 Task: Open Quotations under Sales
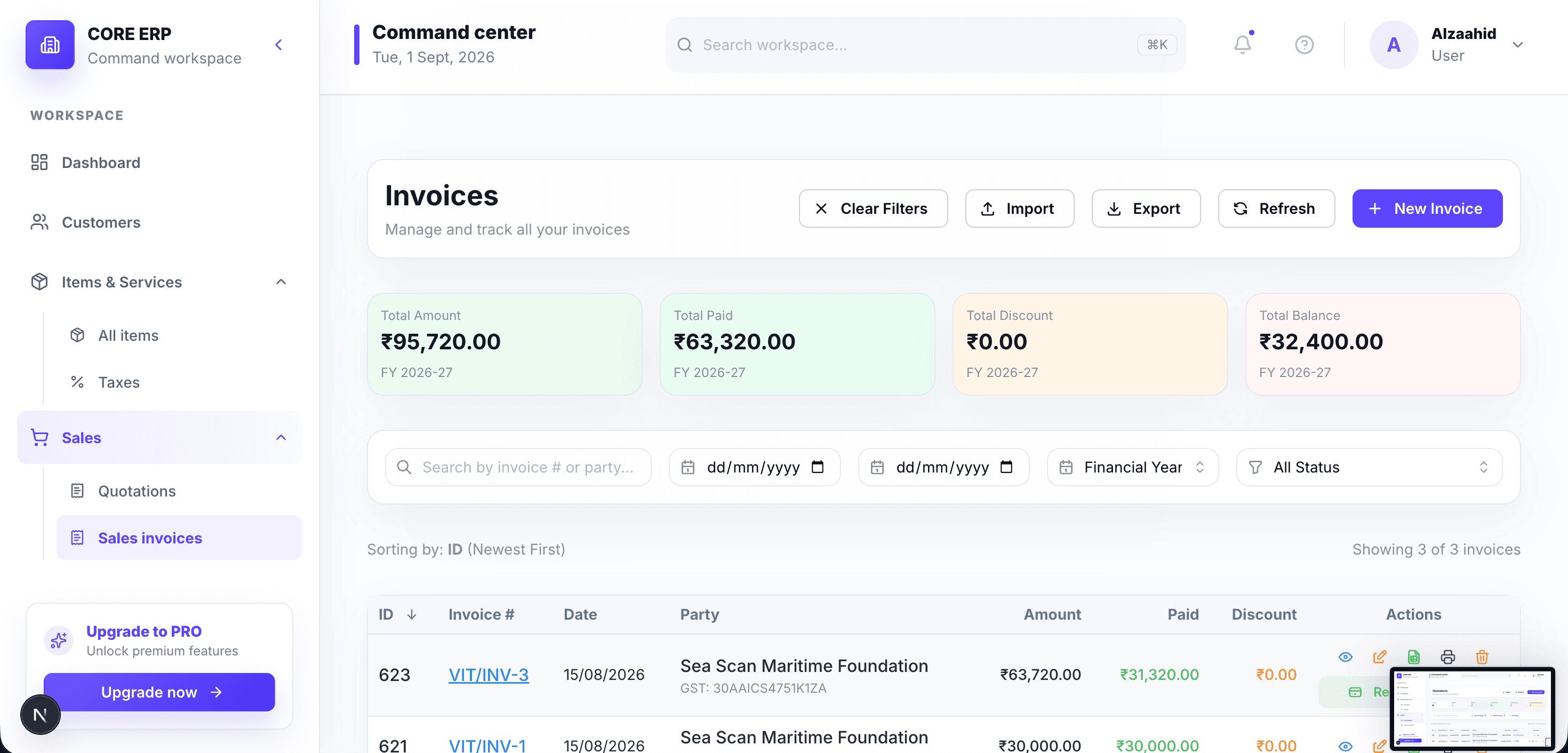tap(179, 491)
